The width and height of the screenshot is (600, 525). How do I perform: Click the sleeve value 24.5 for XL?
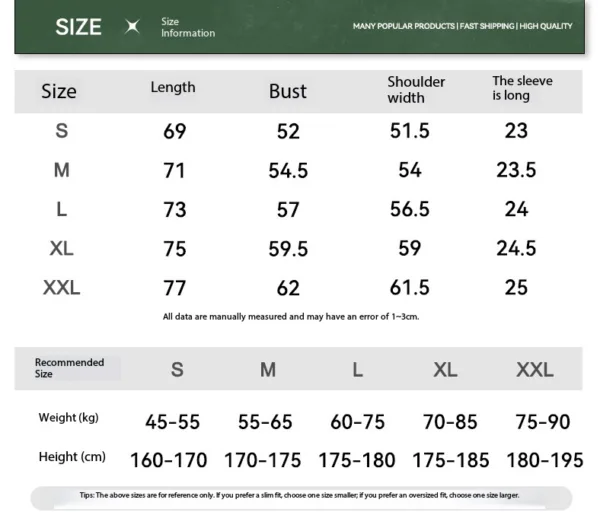coord(516,249)
